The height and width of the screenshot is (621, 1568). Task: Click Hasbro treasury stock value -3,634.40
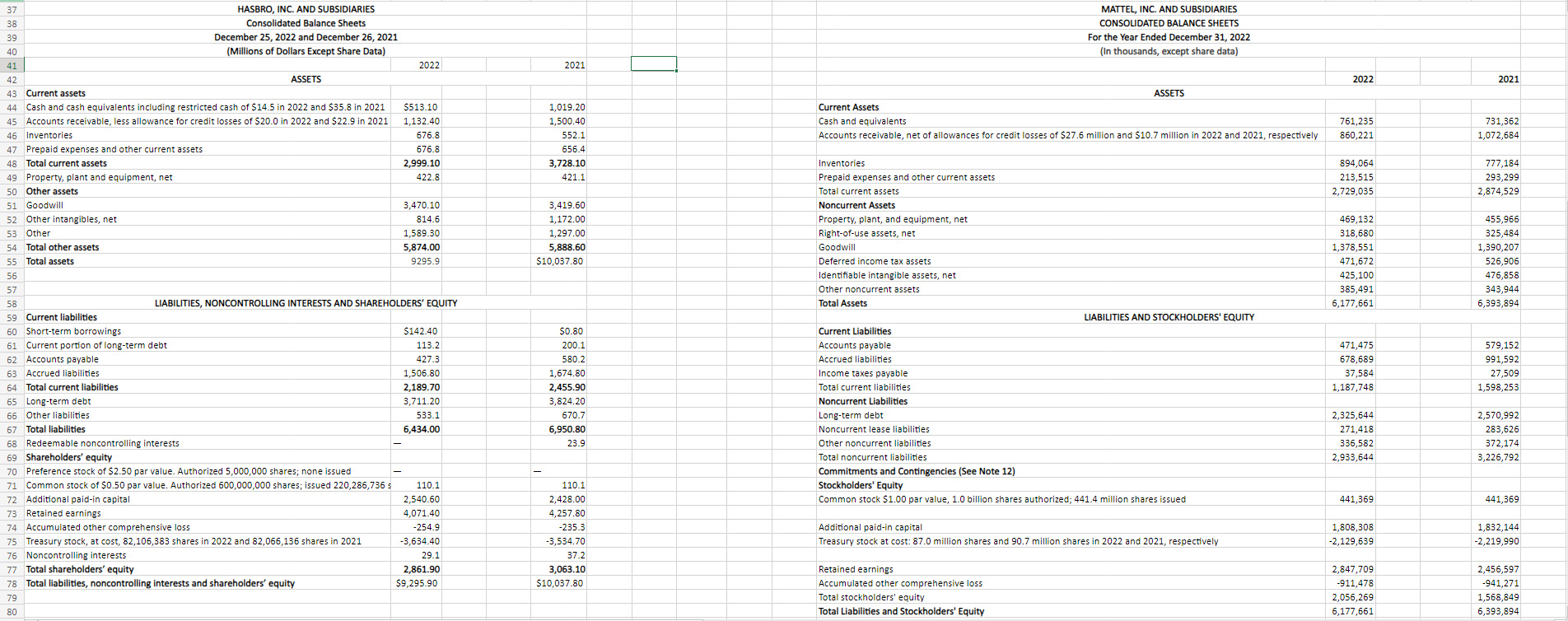(420, 541)
